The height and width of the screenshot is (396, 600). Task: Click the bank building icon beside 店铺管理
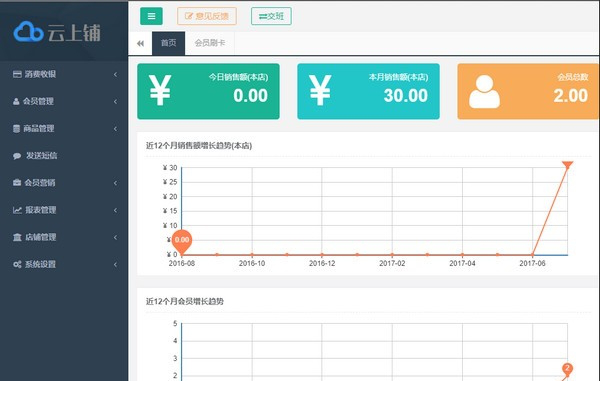pyautogui.click(x=17, y=237)
